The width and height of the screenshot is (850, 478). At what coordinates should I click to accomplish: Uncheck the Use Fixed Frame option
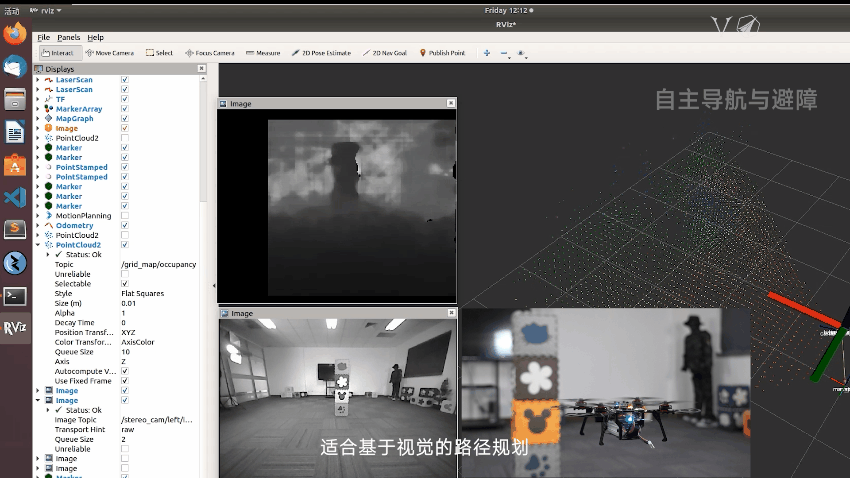tap(125, 381)
